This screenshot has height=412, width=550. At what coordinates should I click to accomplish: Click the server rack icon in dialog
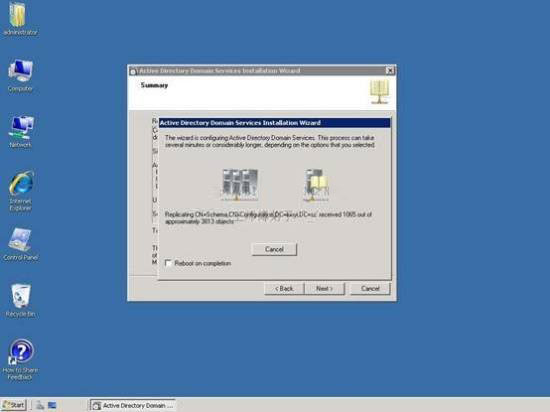tap(240, 185)
